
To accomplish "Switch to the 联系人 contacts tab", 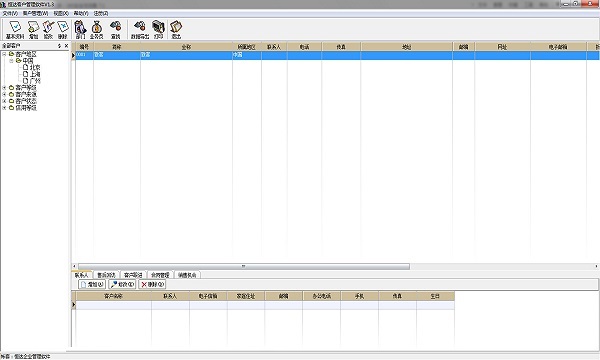I will [82, 275].
